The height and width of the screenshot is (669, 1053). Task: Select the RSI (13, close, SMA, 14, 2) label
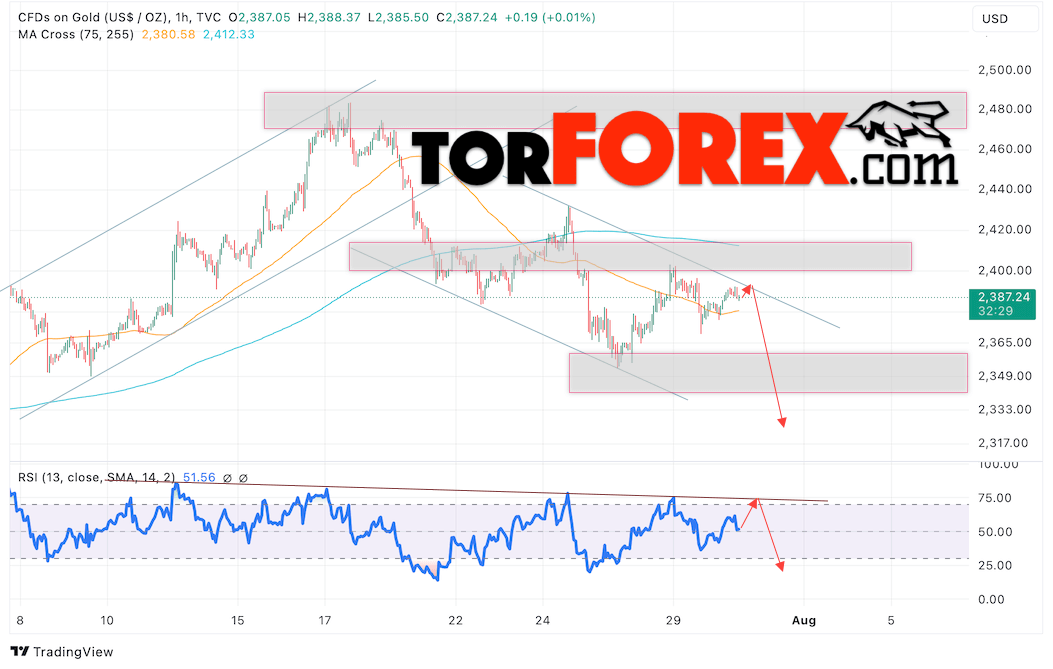coord(97,478)
